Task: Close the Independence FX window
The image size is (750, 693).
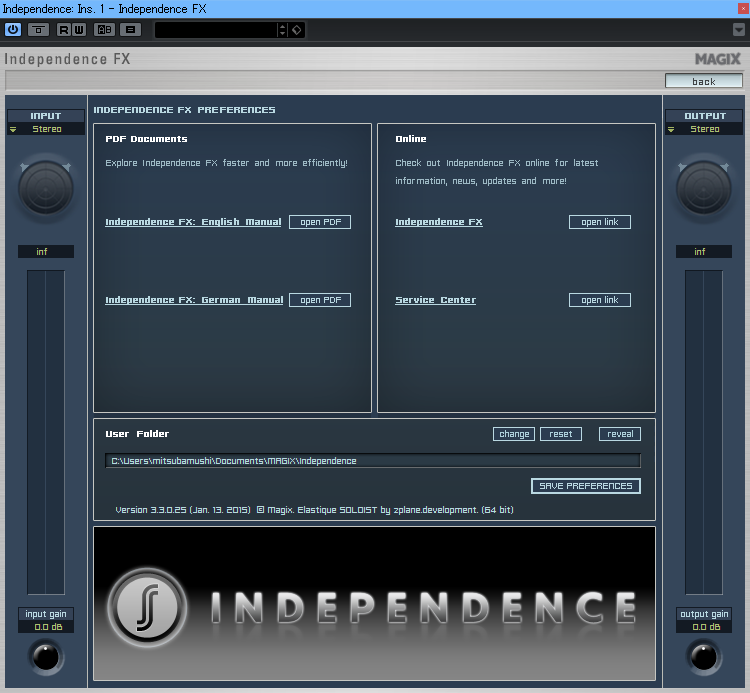Action: point(743,9)
